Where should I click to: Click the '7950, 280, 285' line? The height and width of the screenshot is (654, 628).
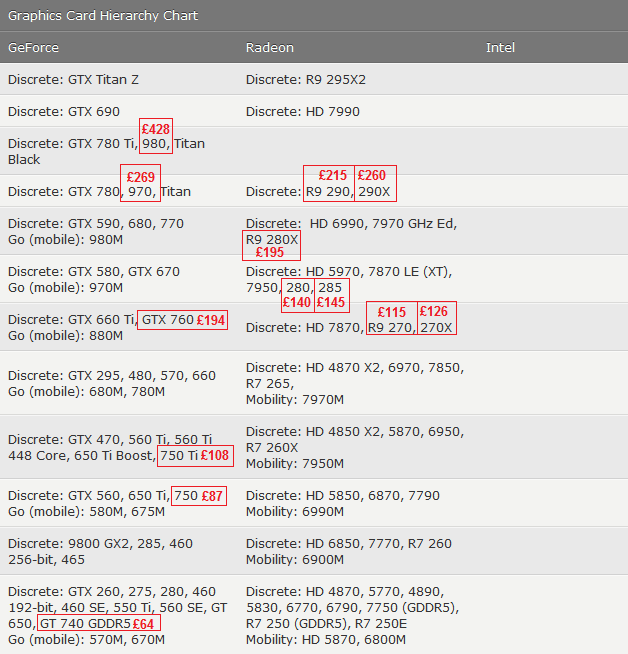pyautogui.click(x=294, y=287)
